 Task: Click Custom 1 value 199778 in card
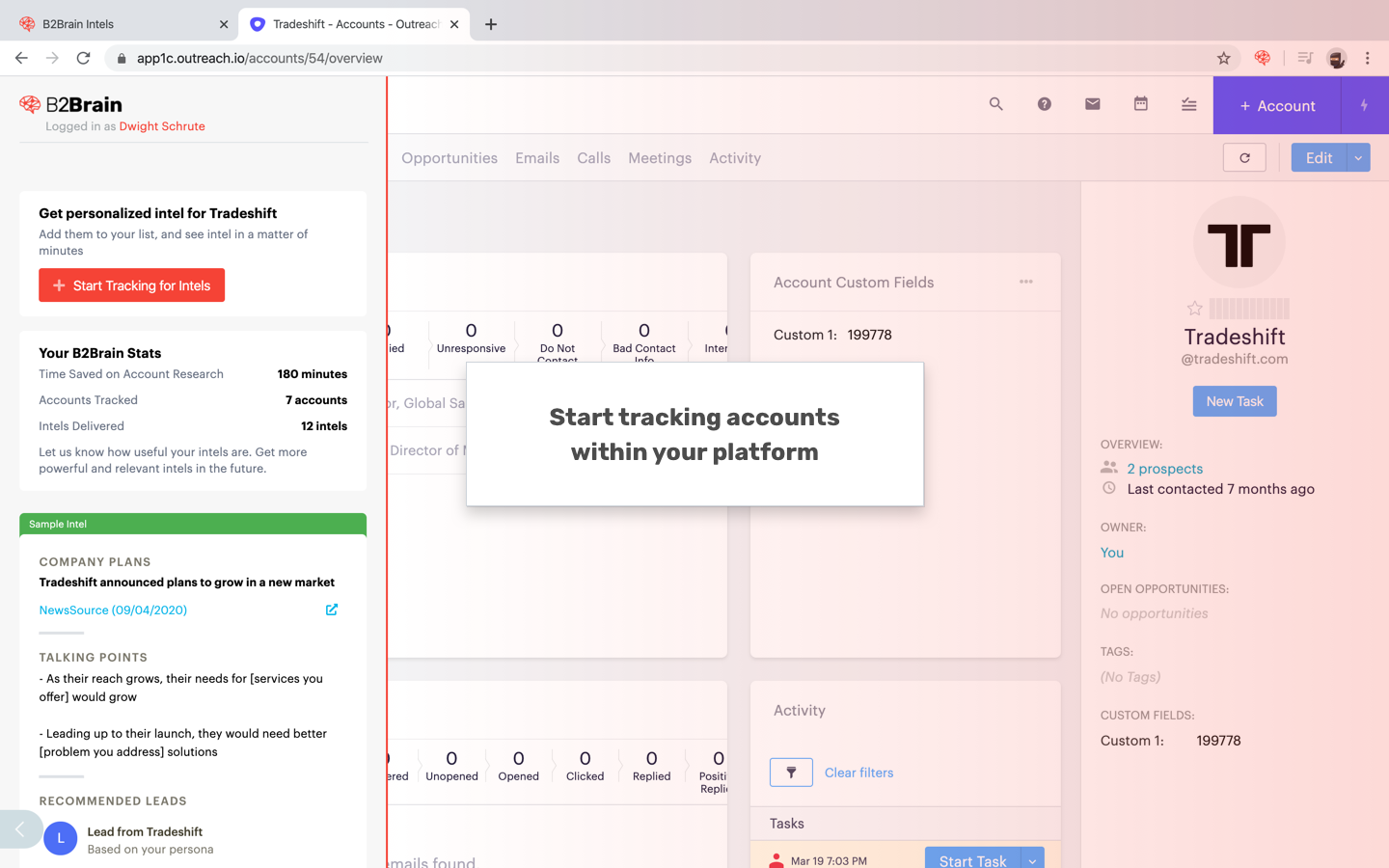870,335
